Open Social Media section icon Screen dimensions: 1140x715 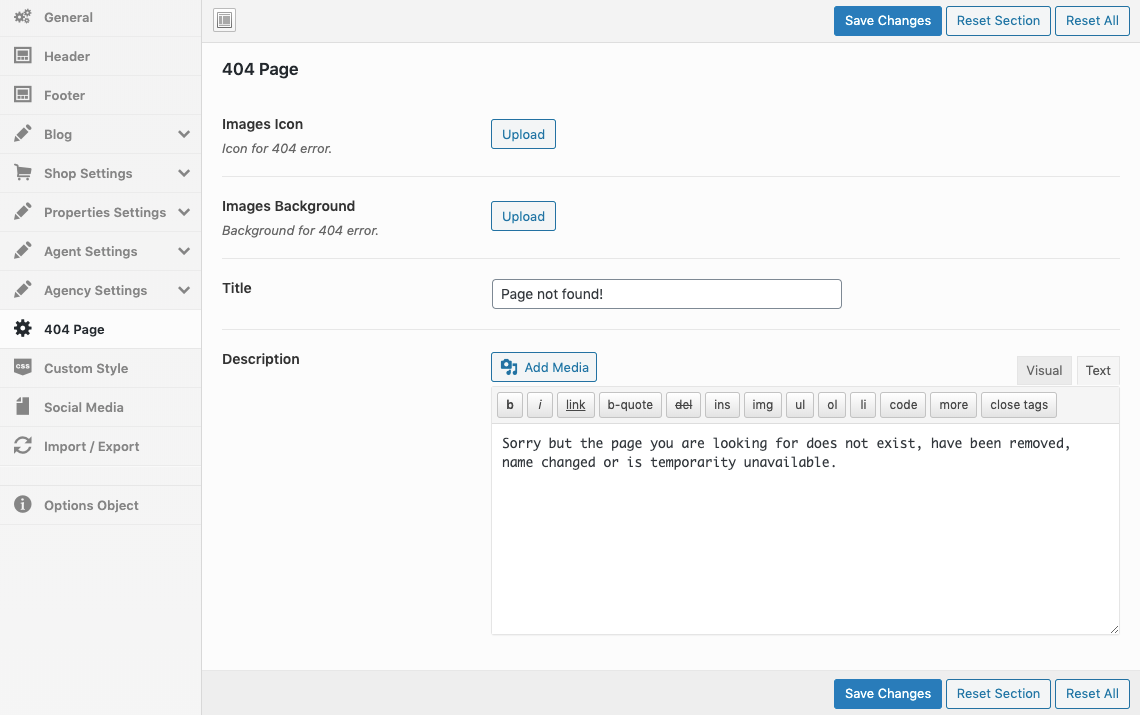(22, 407)
